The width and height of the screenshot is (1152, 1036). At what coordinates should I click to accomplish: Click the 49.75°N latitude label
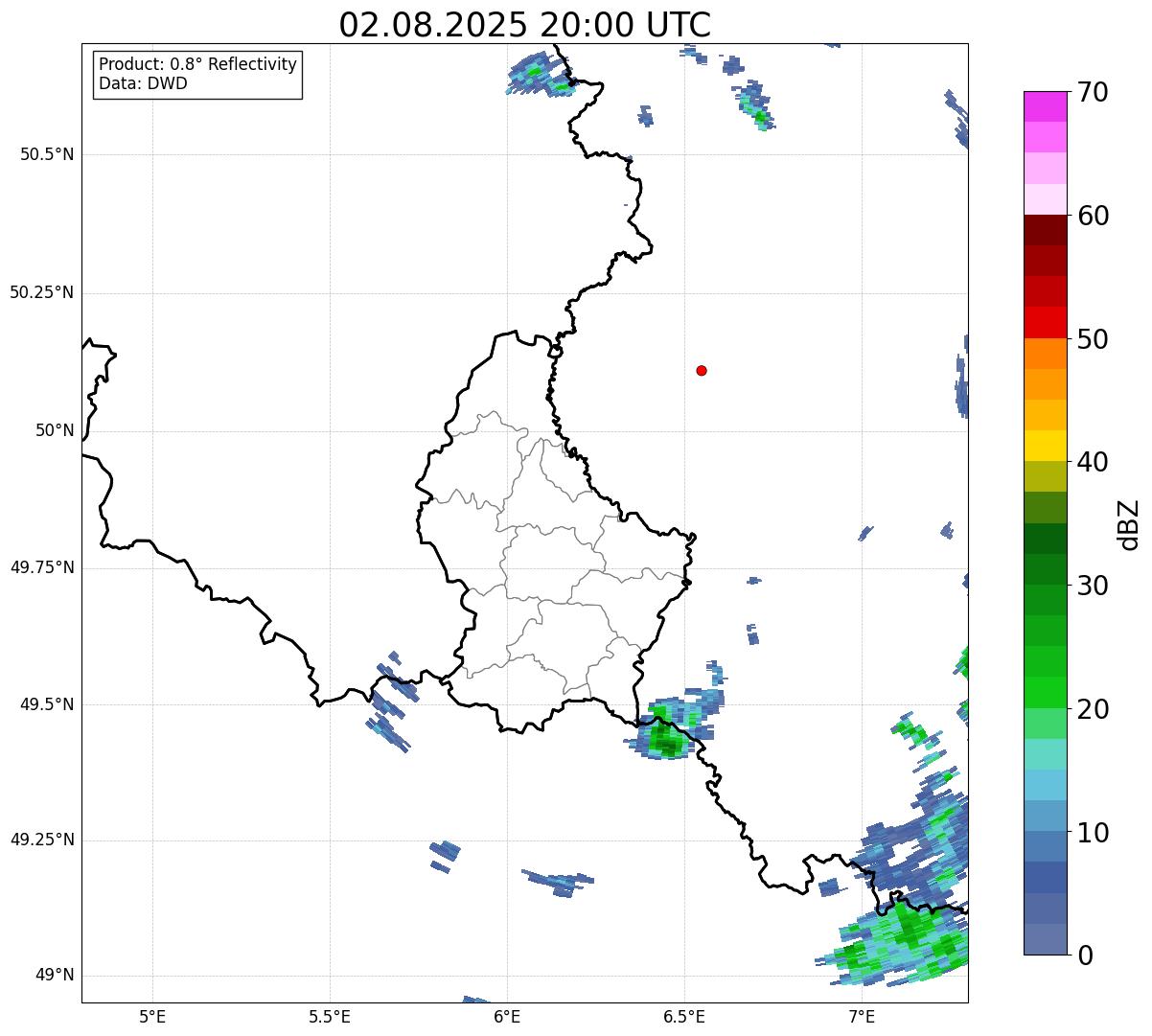(41, 567)
